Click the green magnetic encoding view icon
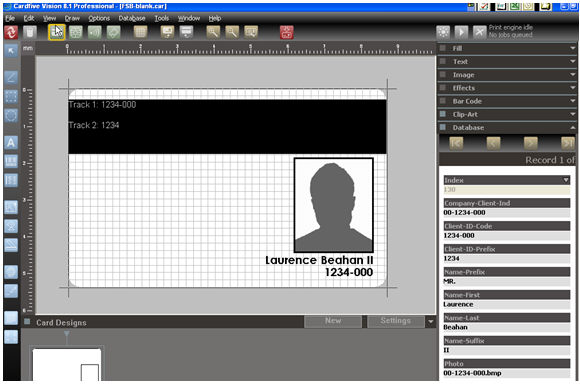This screenshot has height=386, width=580. click(x=95, y=33)
